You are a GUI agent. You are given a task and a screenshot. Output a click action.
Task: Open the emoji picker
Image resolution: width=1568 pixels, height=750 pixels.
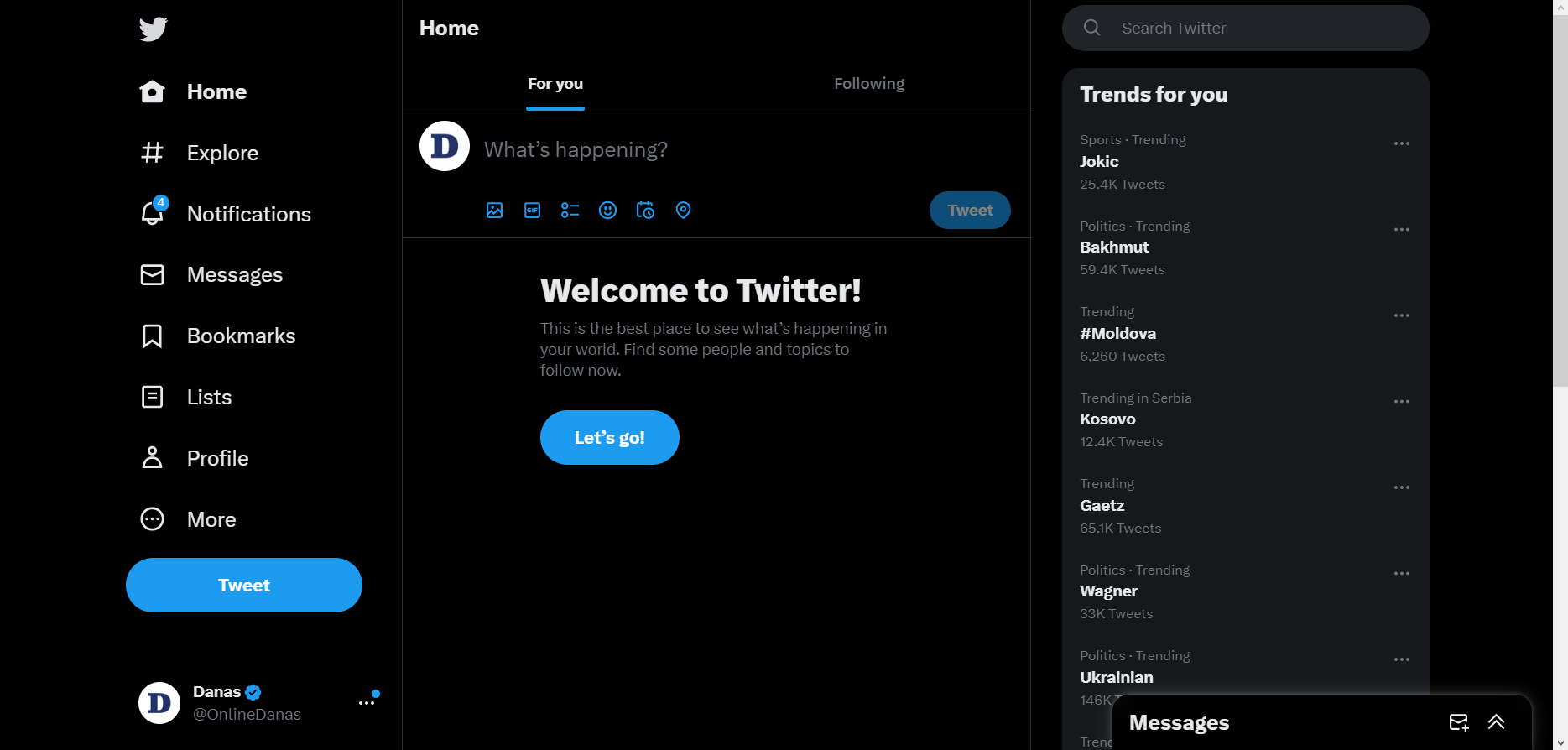coord(607,211)
